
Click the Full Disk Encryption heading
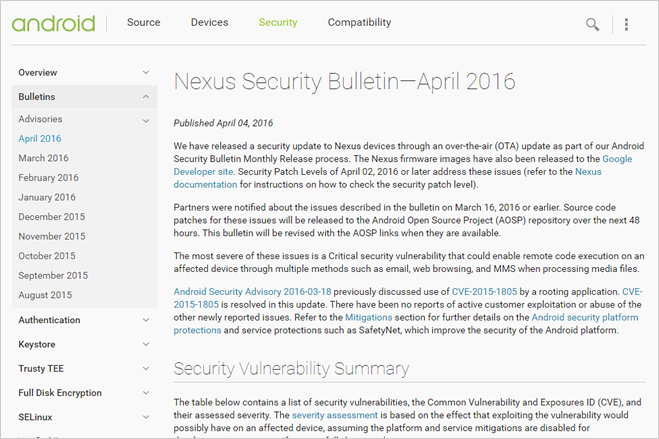click(60, 393)
